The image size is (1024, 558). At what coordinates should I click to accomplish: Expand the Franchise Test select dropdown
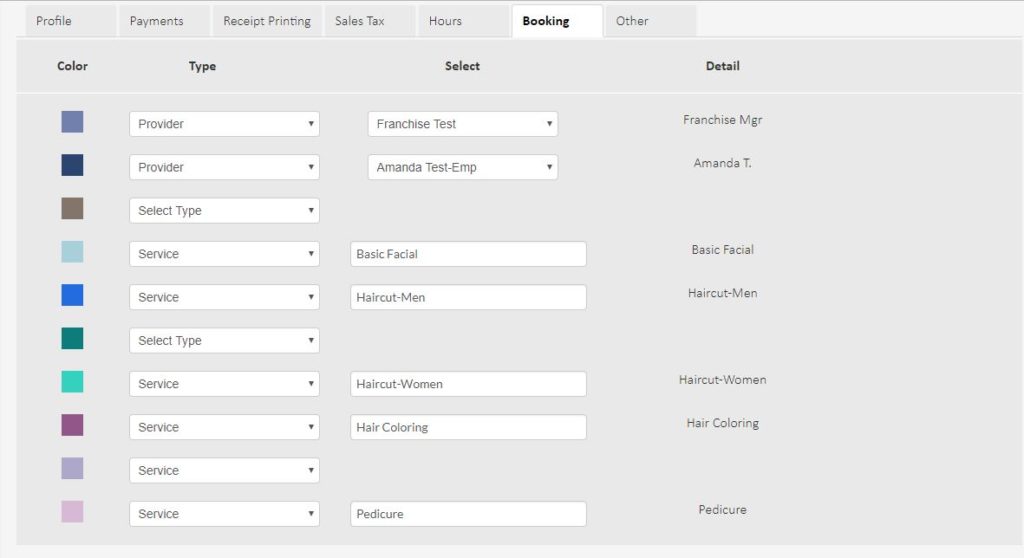pos(462,124)
